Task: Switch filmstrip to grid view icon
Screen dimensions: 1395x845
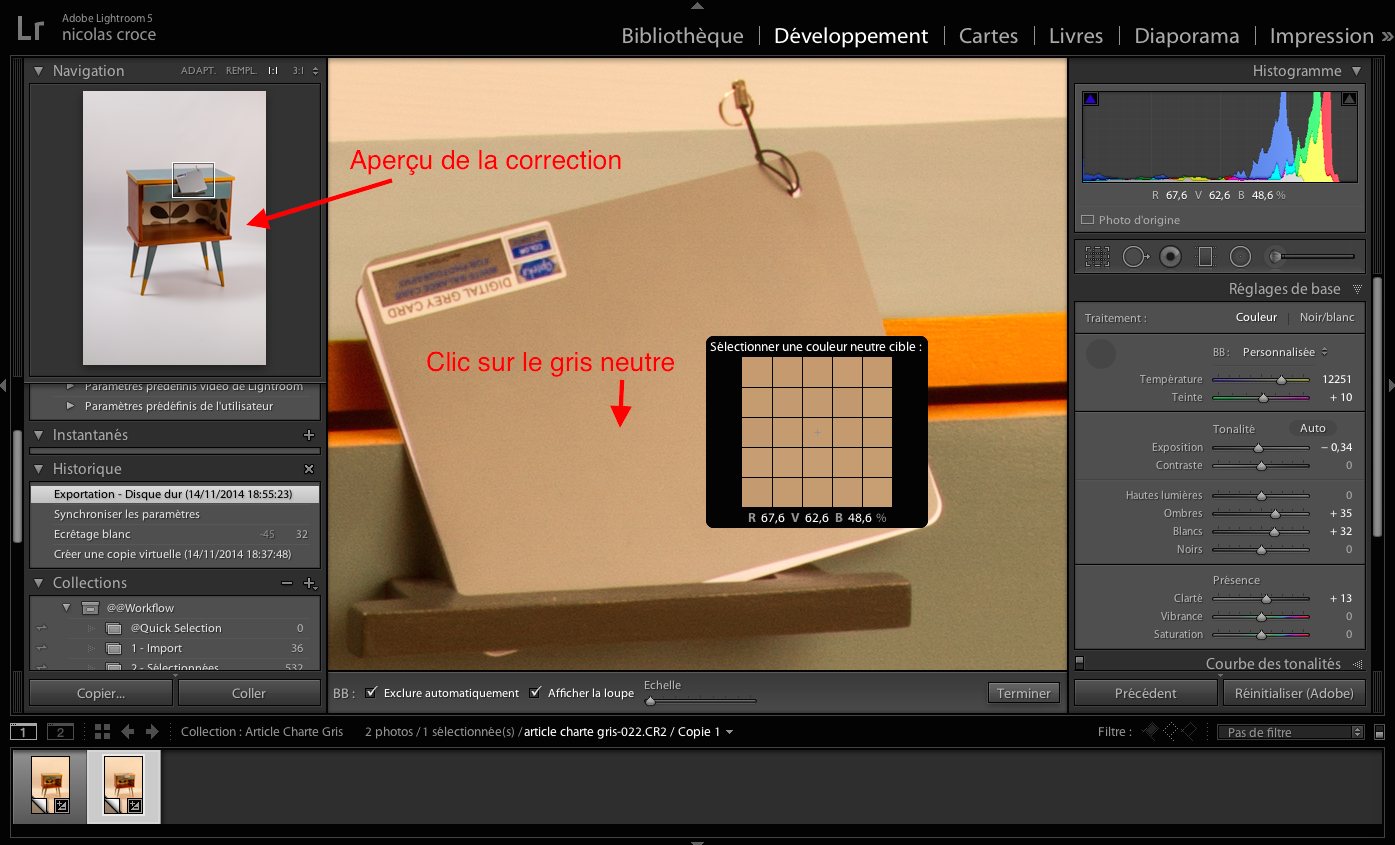Action: click(x=103, y=732)
